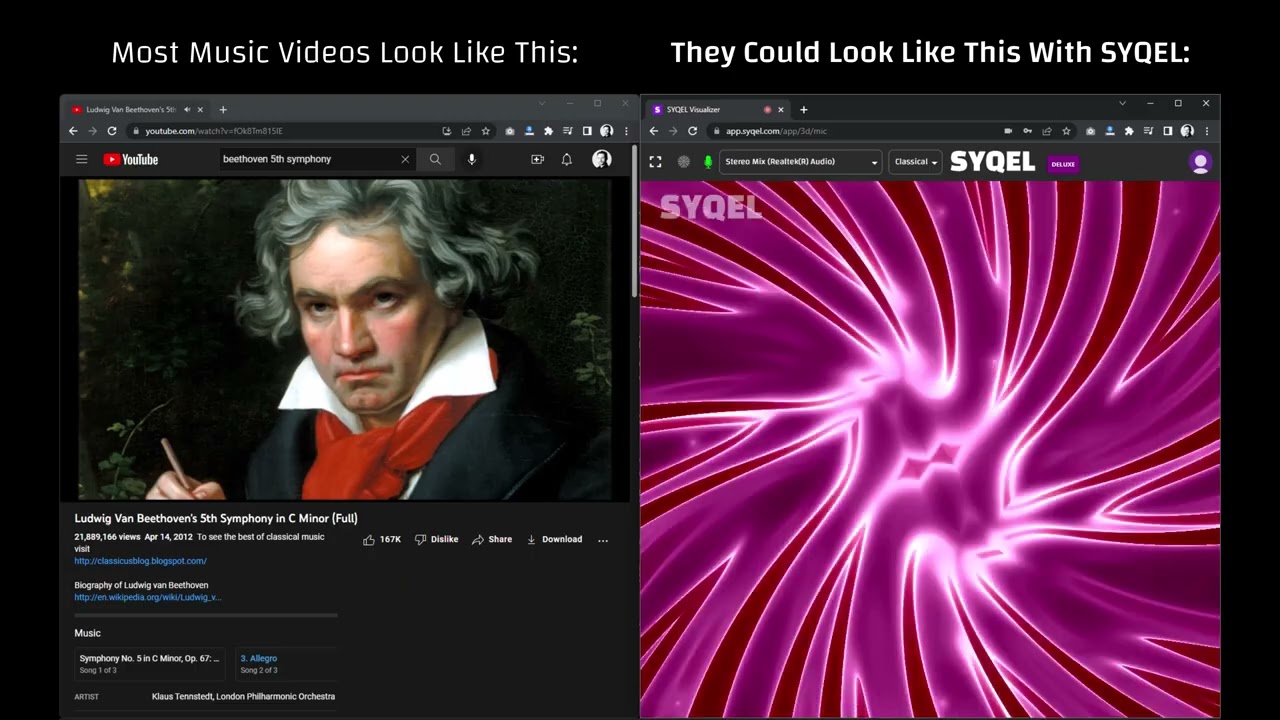Go to the YouTube home logo
Screen dimensions: 1280x720
[130, 159]
